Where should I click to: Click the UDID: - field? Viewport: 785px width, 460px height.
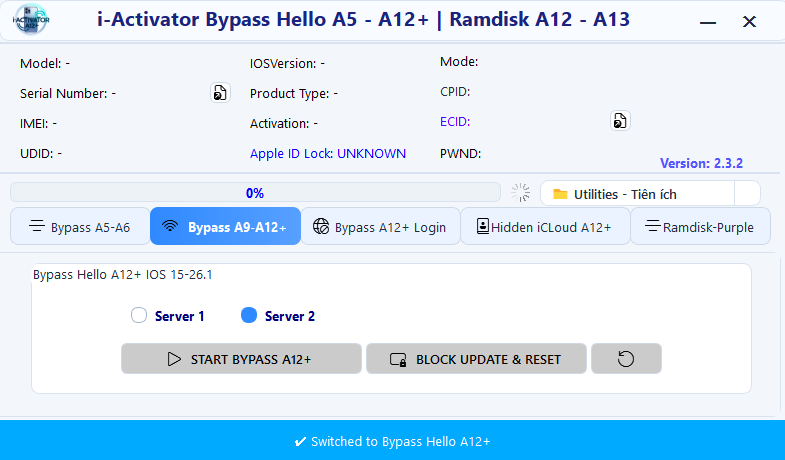coord(41,154)
